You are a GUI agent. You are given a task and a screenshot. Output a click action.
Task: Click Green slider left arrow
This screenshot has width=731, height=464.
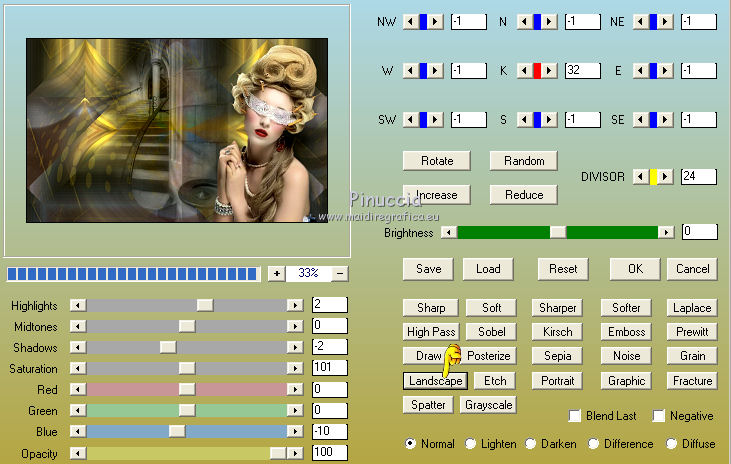click(78, 410)
